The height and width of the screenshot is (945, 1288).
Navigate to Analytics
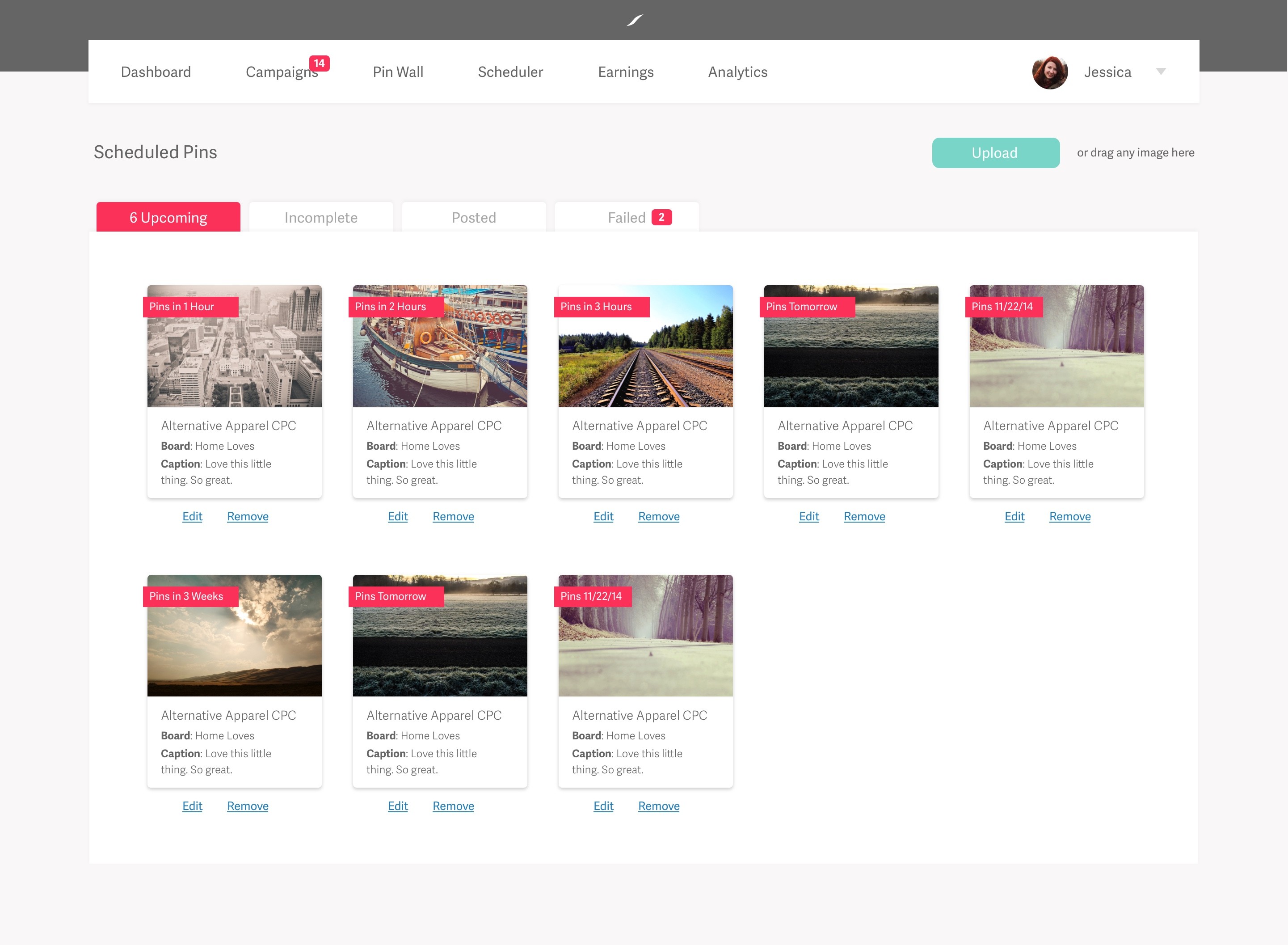point(737,72)
